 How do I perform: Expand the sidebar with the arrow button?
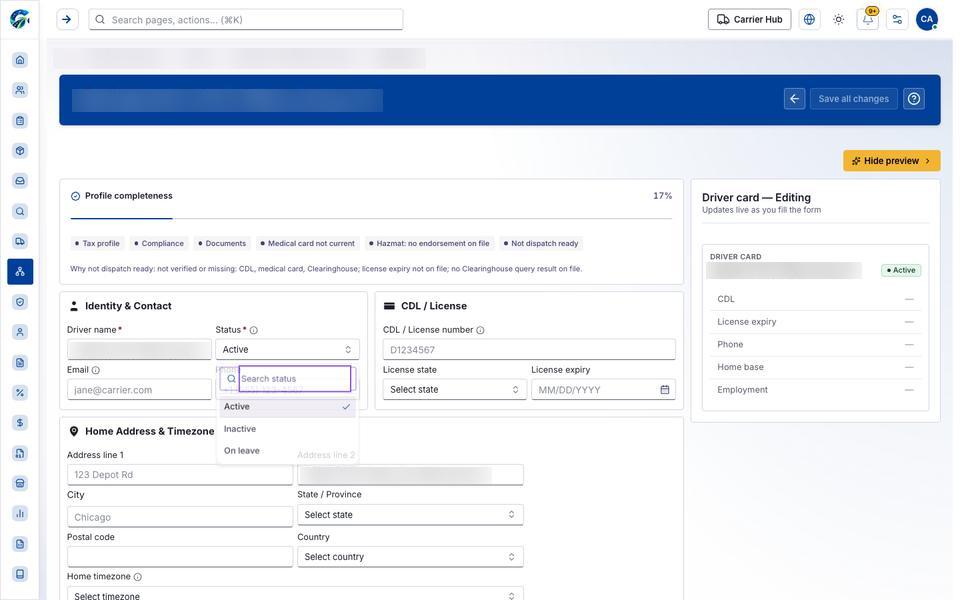click(x=67, y=20)
